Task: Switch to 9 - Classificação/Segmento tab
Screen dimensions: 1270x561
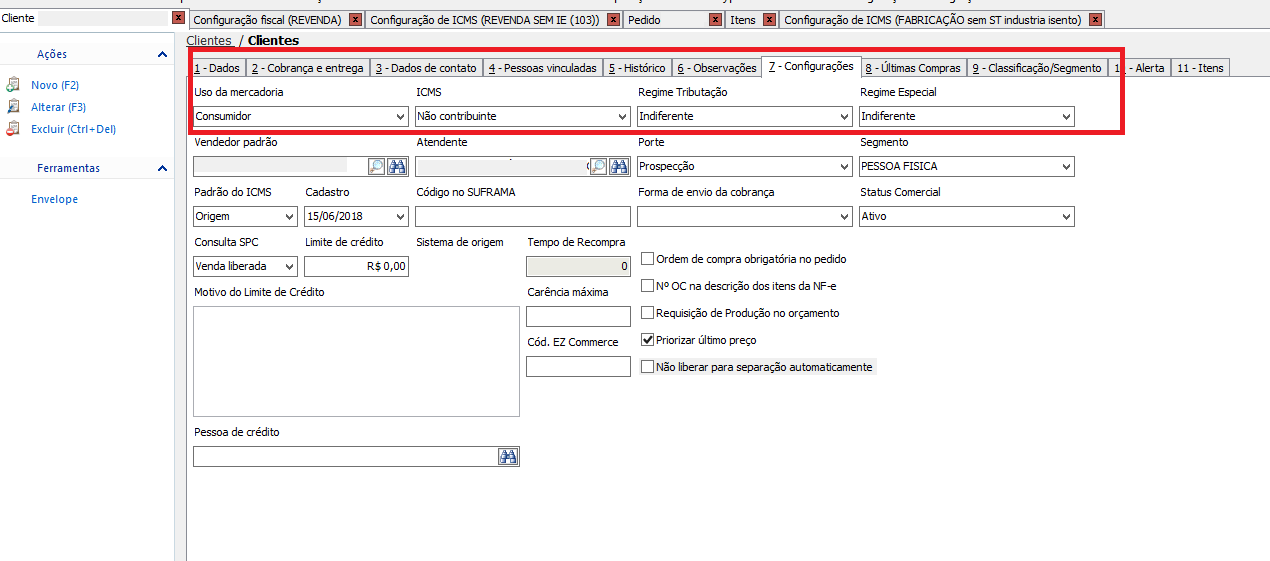Action: tap(1036, 68)
